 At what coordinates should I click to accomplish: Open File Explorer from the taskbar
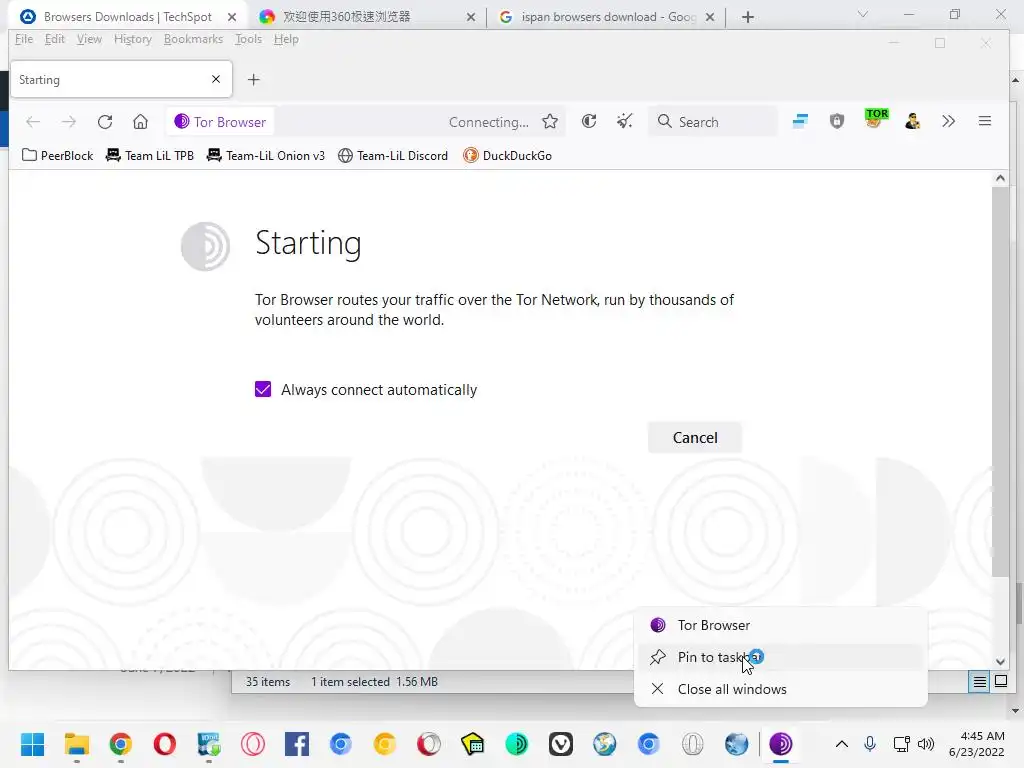click(x=76, y=744)
